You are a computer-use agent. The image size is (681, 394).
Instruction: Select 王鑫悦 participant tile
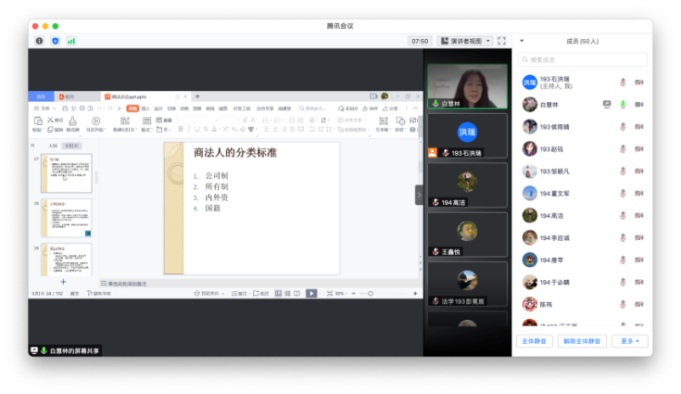tap(467, 235)
